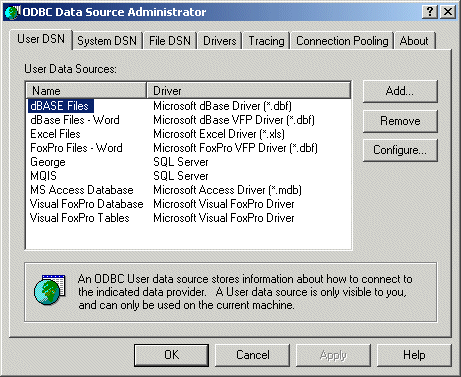Select the dBase Files - Word data source
461x377 pixels.
[x=75, y=120]
